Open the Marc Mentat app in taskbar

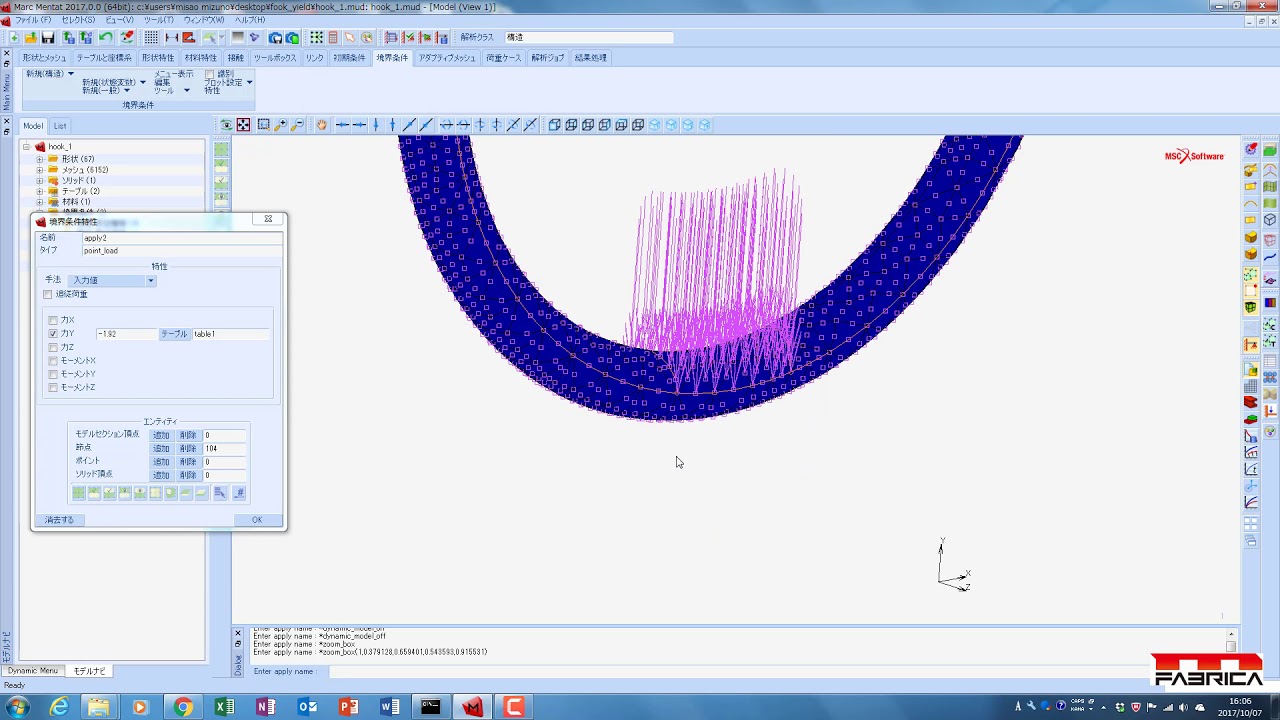472,707
